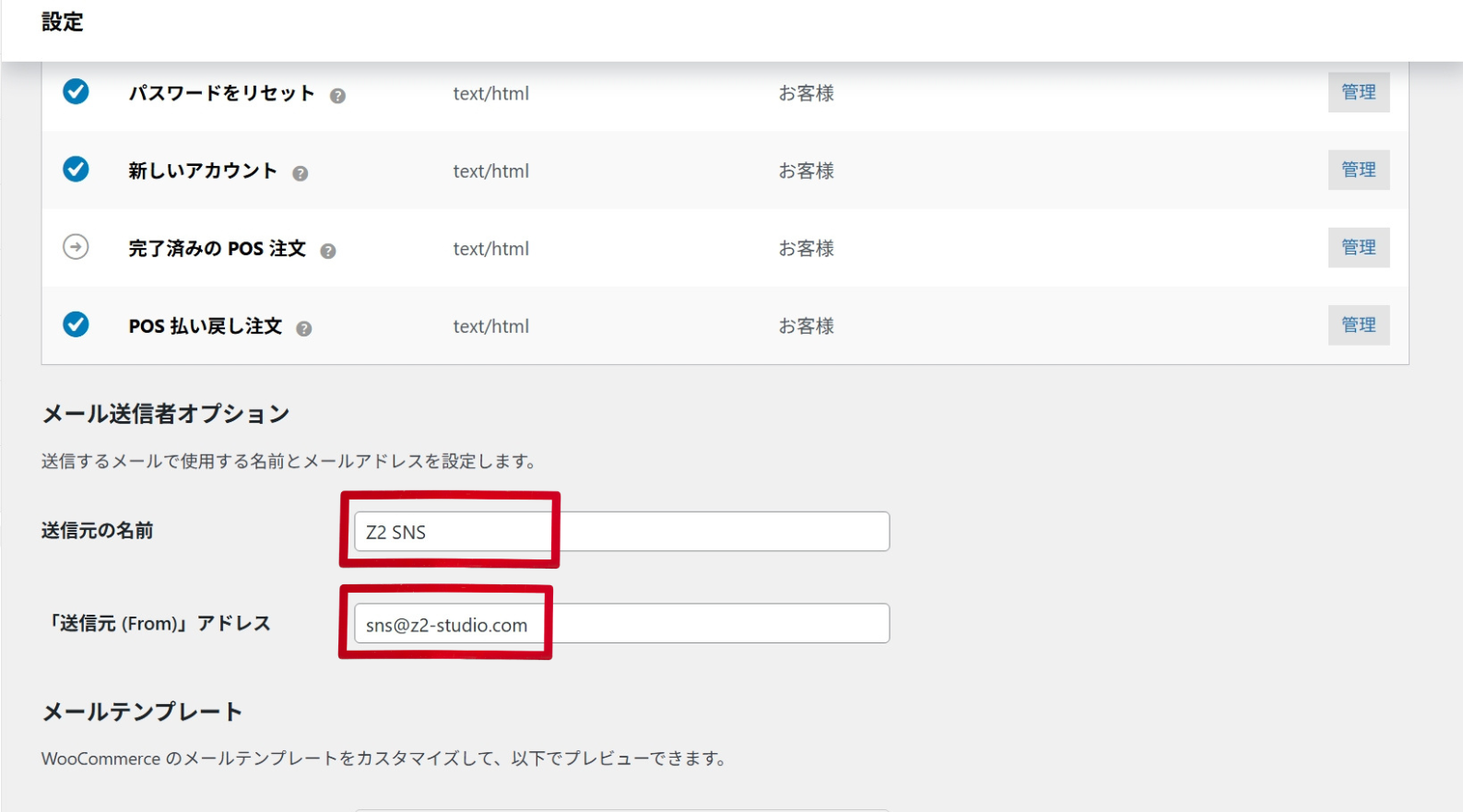
Task: Click help icon beside POS 払い戻し注文
Action: (x=303, y=328)
